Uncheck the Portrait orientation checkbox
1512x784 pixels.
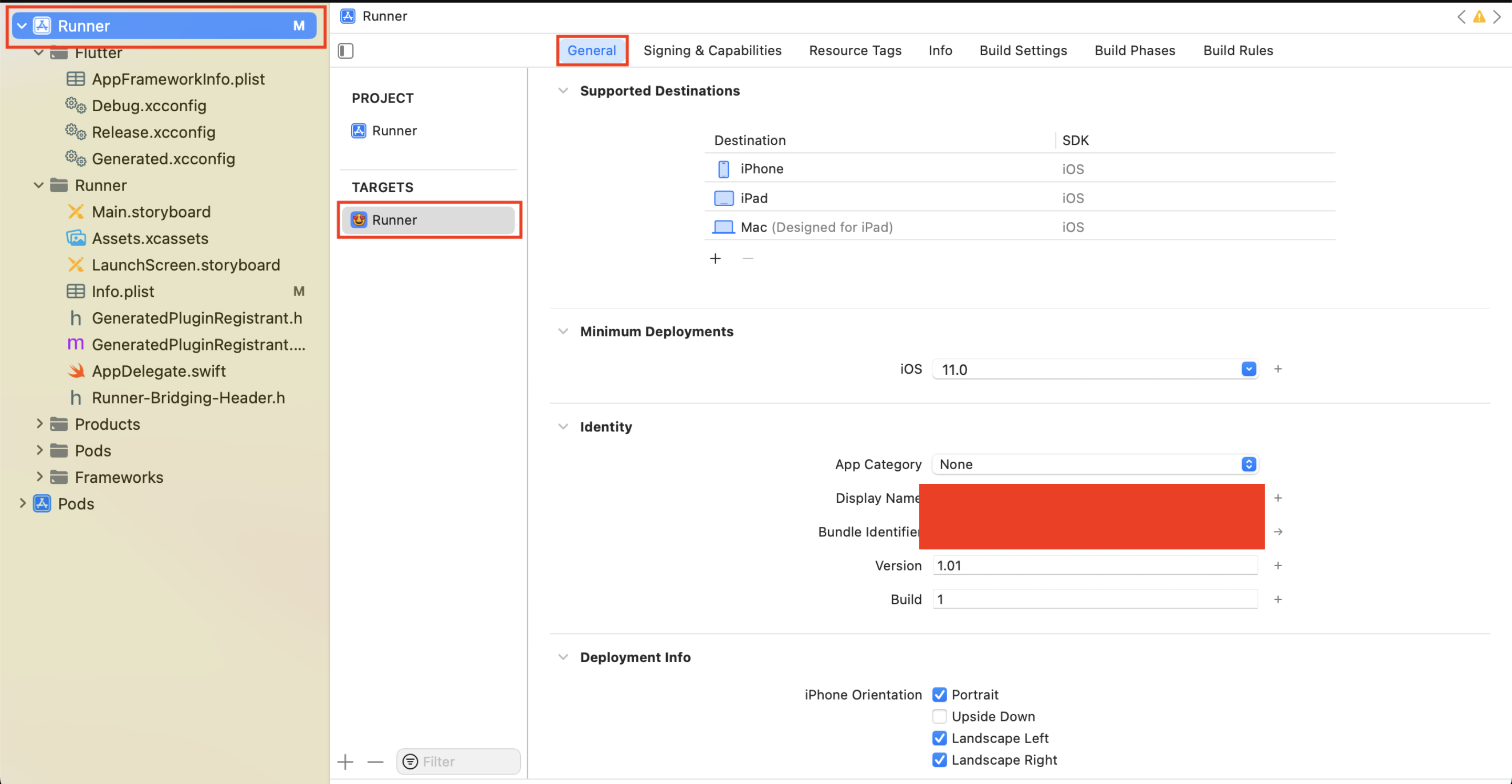pyautogui.click(x=939, y=695)
